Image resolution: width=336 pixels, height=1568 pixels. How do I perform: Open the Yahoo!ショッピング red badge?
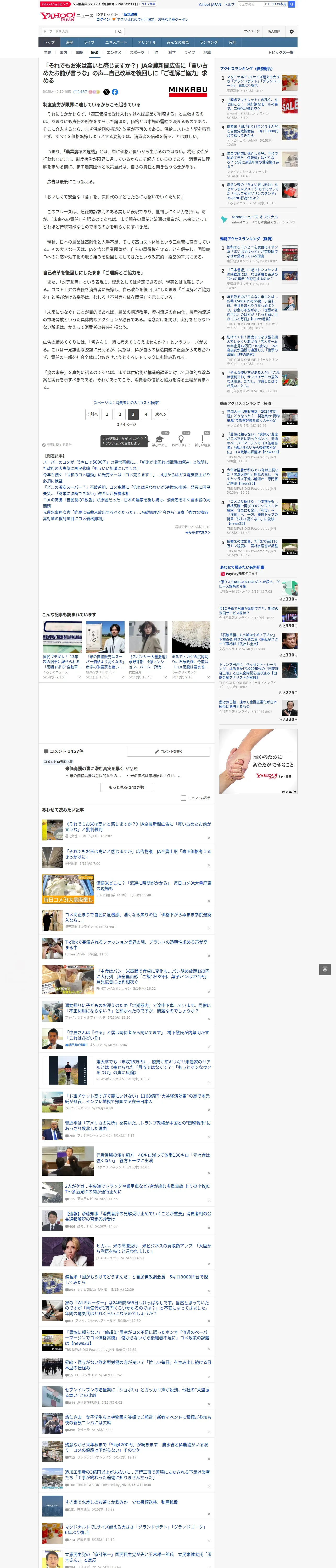point(55,4)
